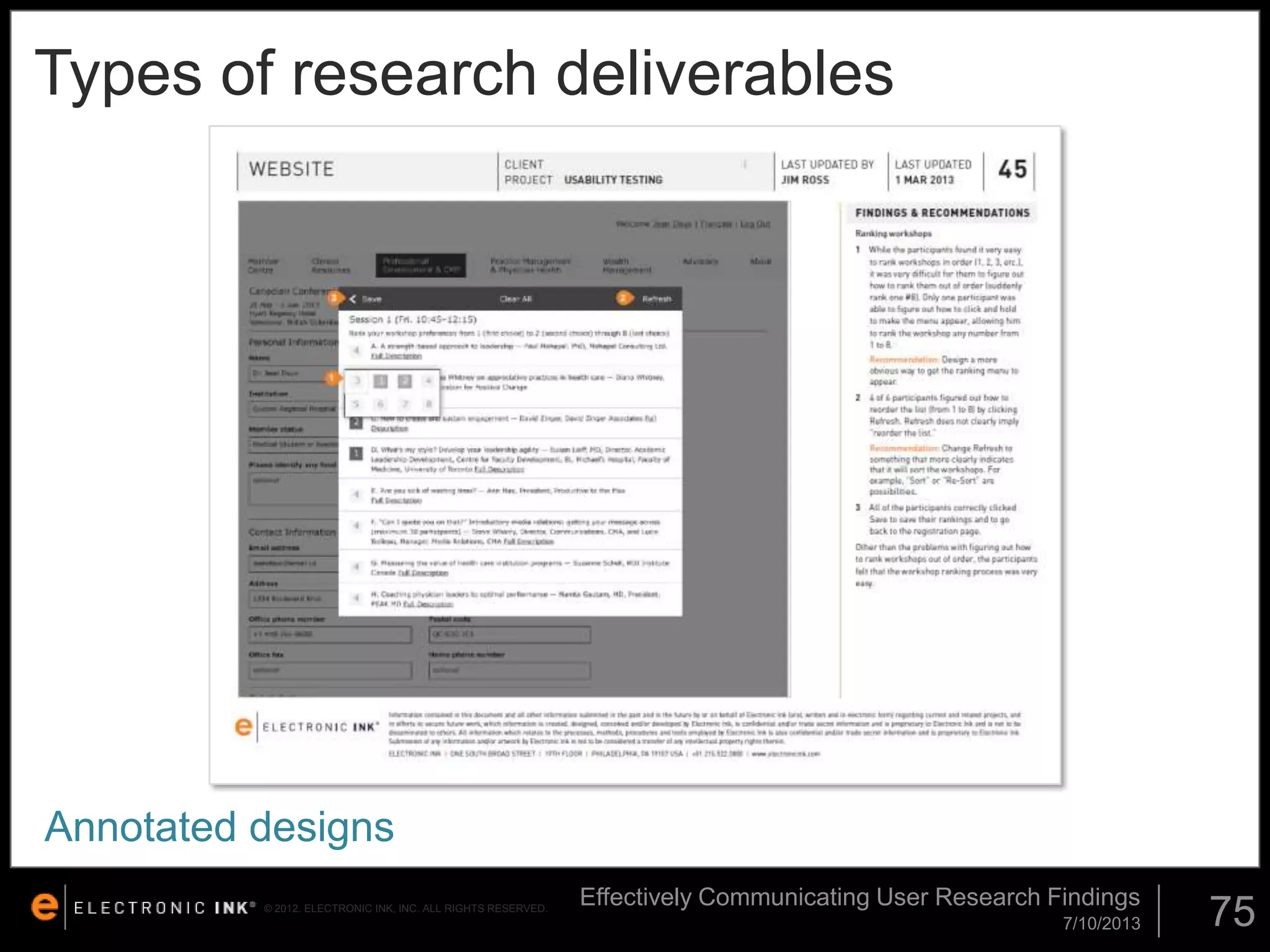This screenshot has width=1270, height=952.
Task: Click the '1 MAR 2013' date text
Action: 924,180
